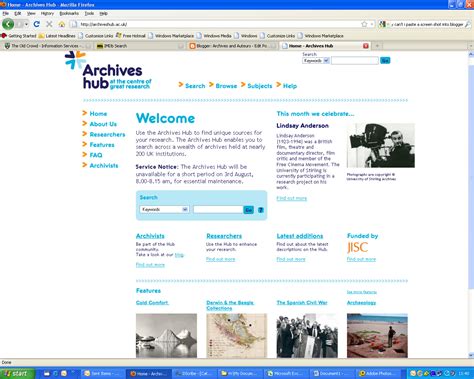Viewport: 474px width, 379px height.
Task: Follow Find out more under JISC
Action: point(361,259)
